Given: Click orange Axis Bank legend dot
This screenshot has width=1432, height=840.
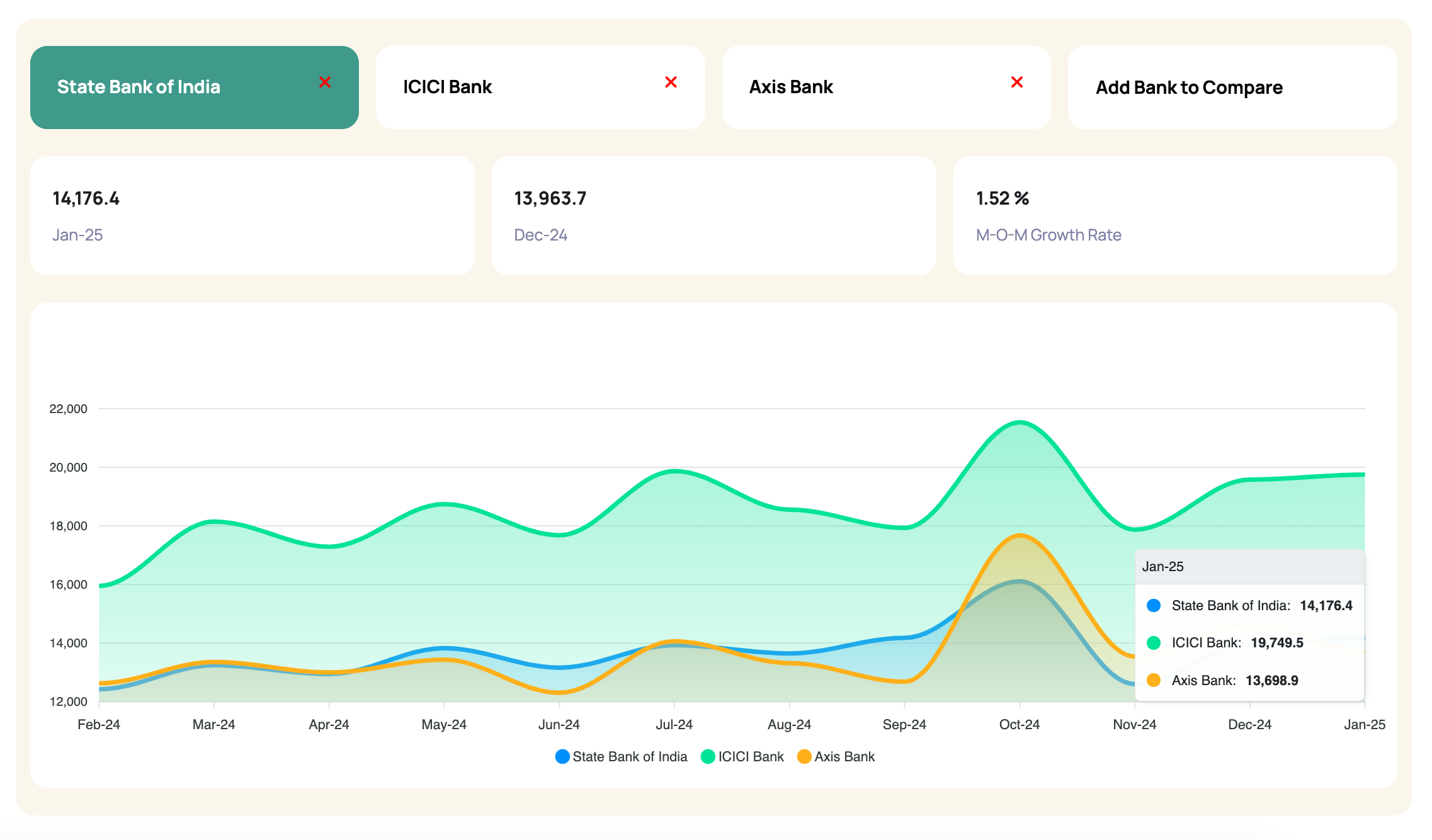Looking at the screenshot, I should coord(804,756).
